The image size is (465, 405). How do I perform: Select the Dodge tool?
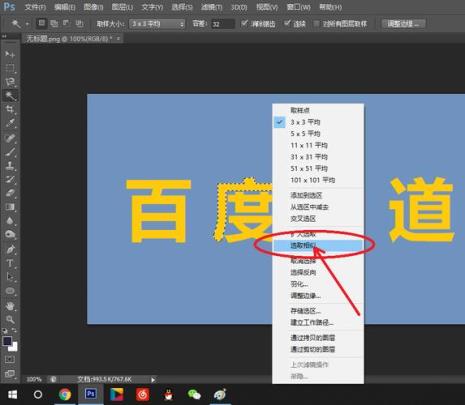coord(10,234)
